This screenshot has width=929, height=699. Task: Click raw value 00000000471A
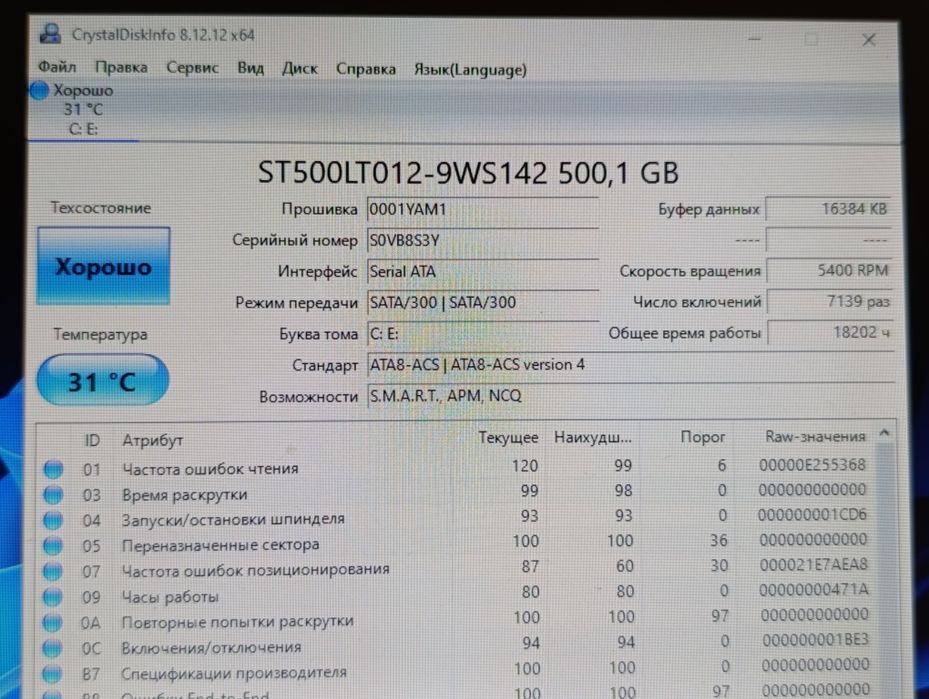pos(813,590)
